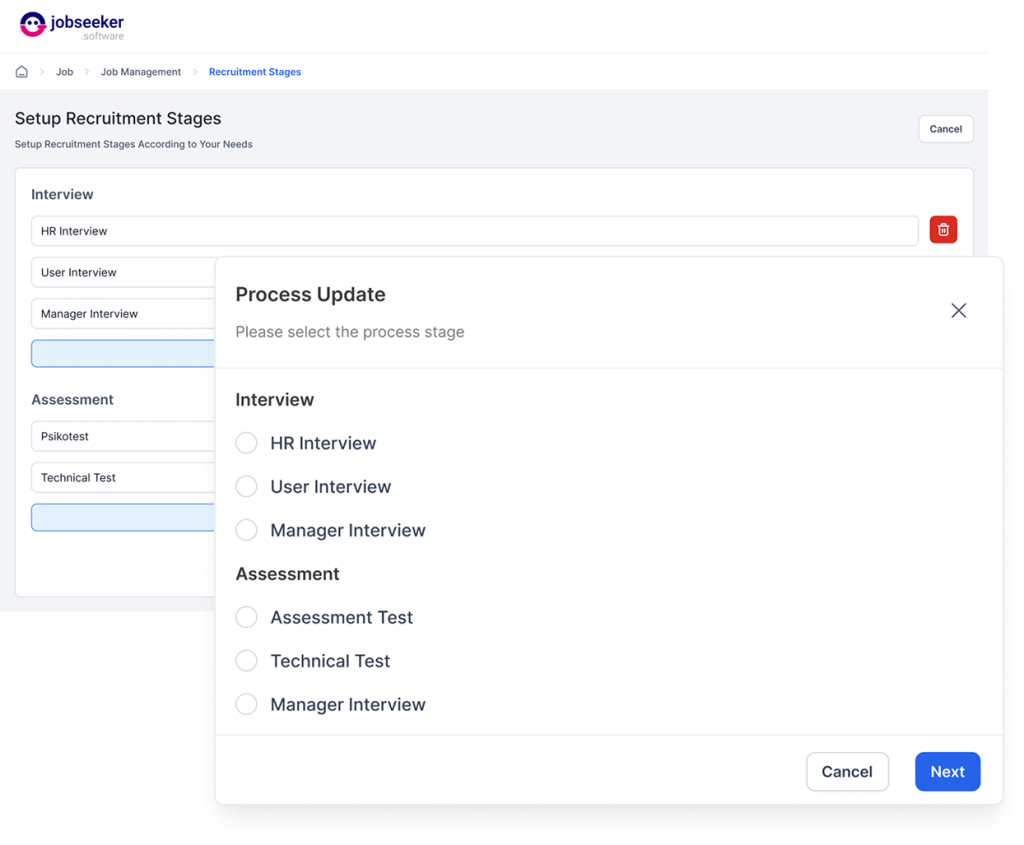
Task: Open the Job breadcrumb link
Action: tap(64, 72)
